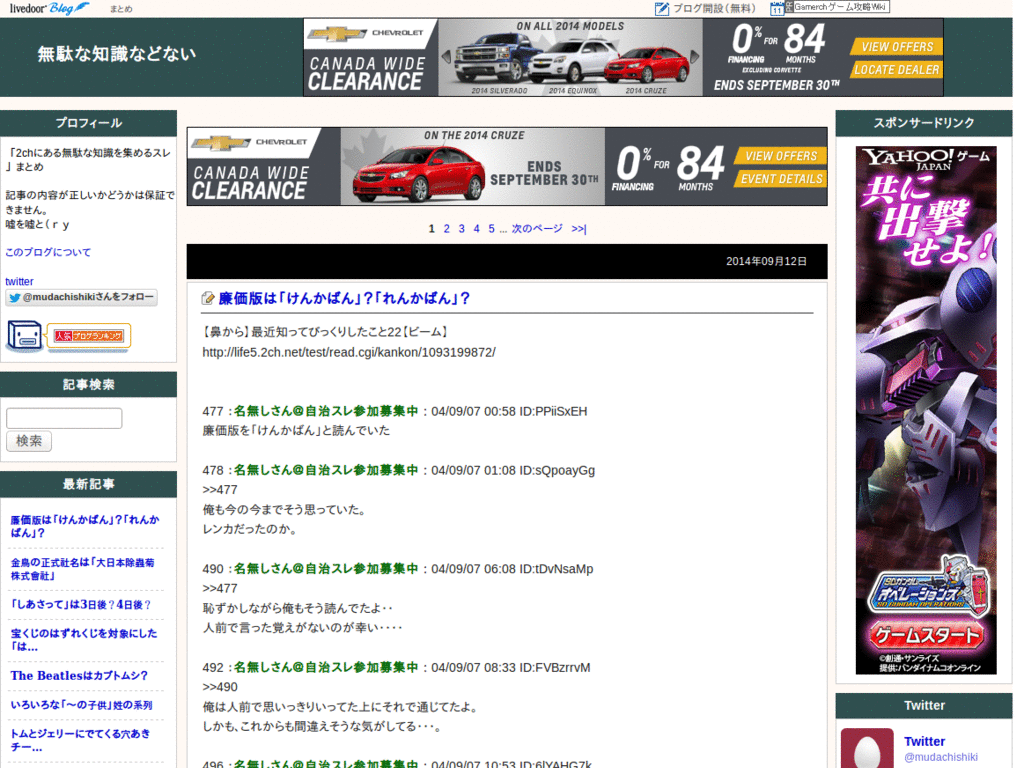
Task: Click post 477 author 名無しさん
Action: 326,411
